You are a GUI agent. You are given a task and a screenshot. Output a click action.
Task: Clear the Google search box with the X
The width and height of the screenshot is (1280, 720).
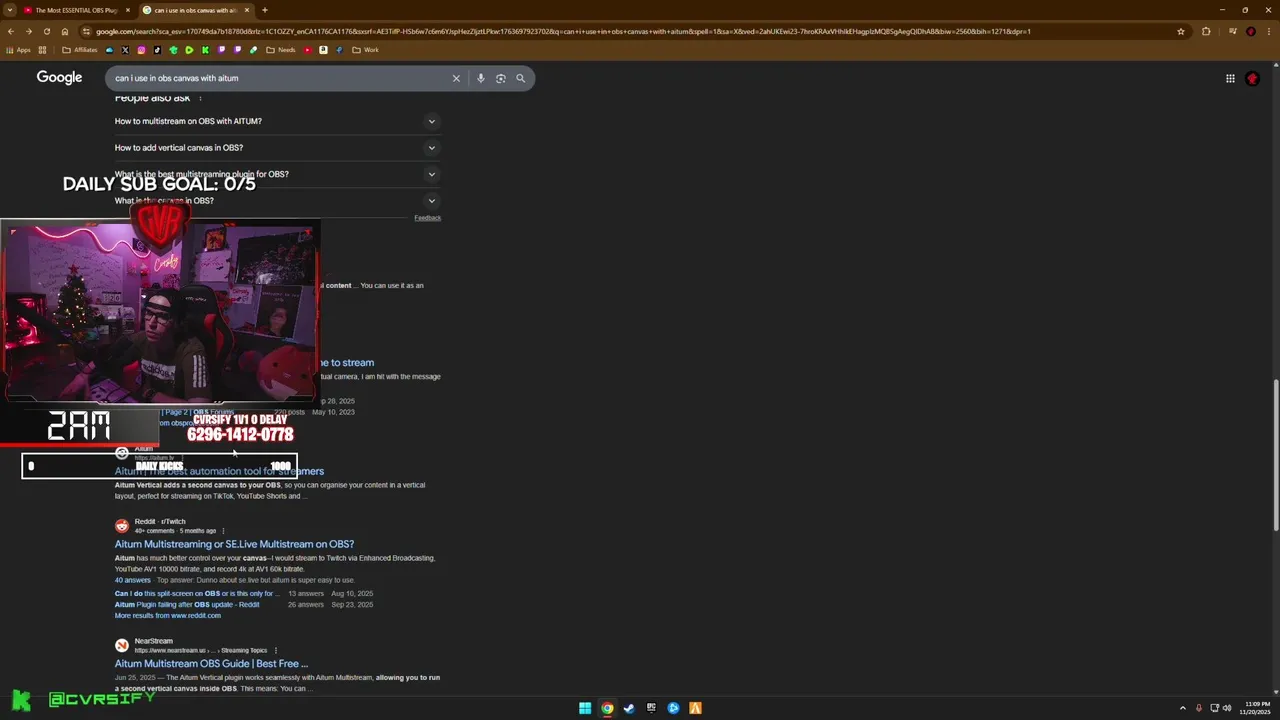[456, 78]
